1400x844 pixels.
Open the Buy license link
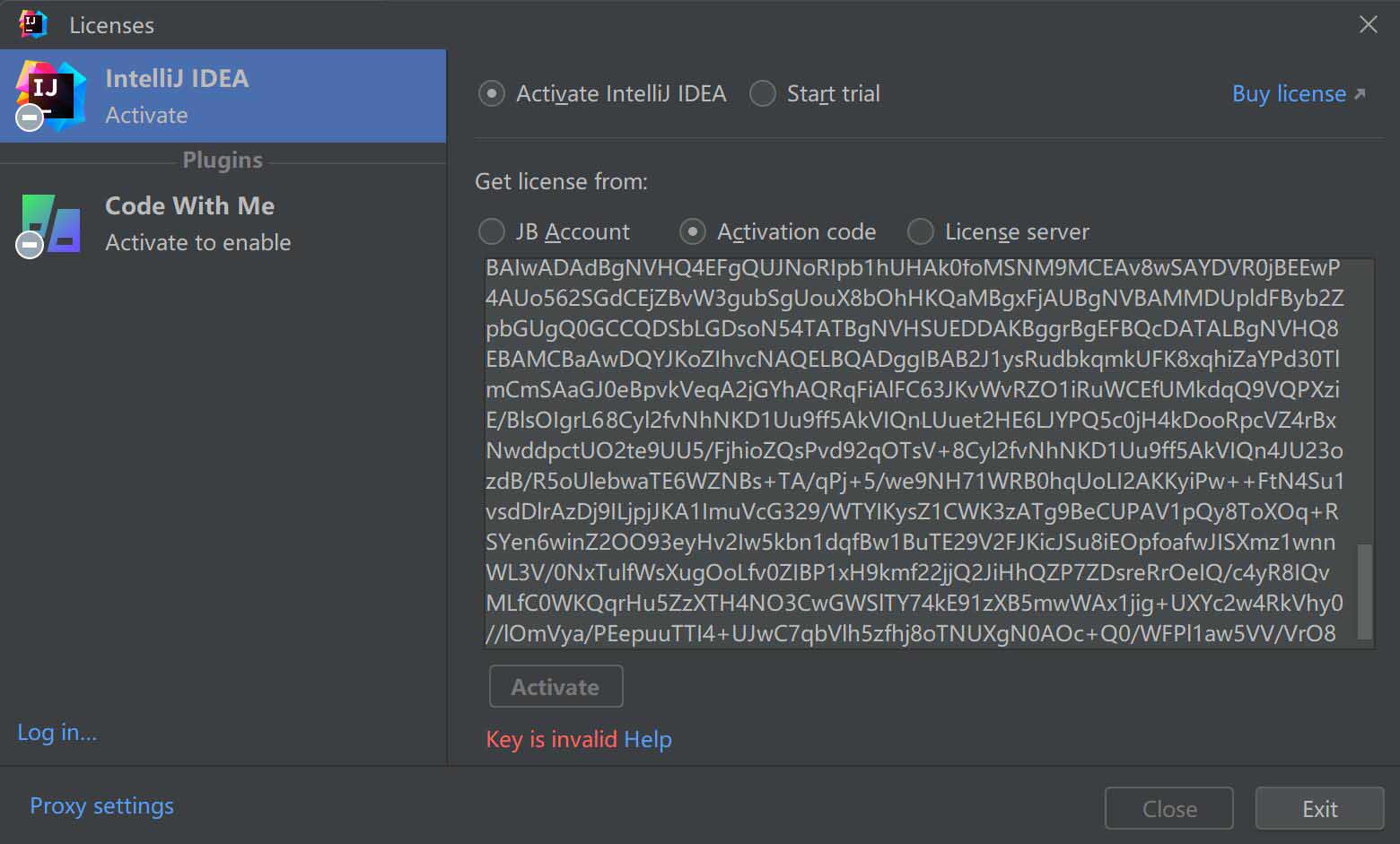pyautogui.click(x=1289, y=93)
